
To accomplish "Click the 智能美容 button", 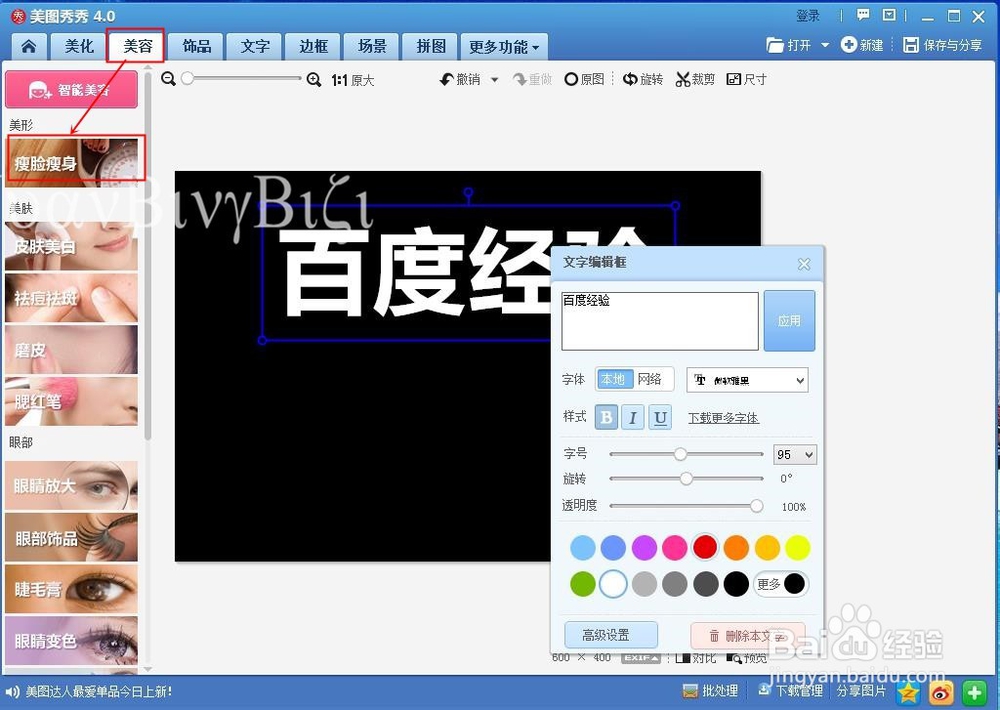I will pos(71,89).
